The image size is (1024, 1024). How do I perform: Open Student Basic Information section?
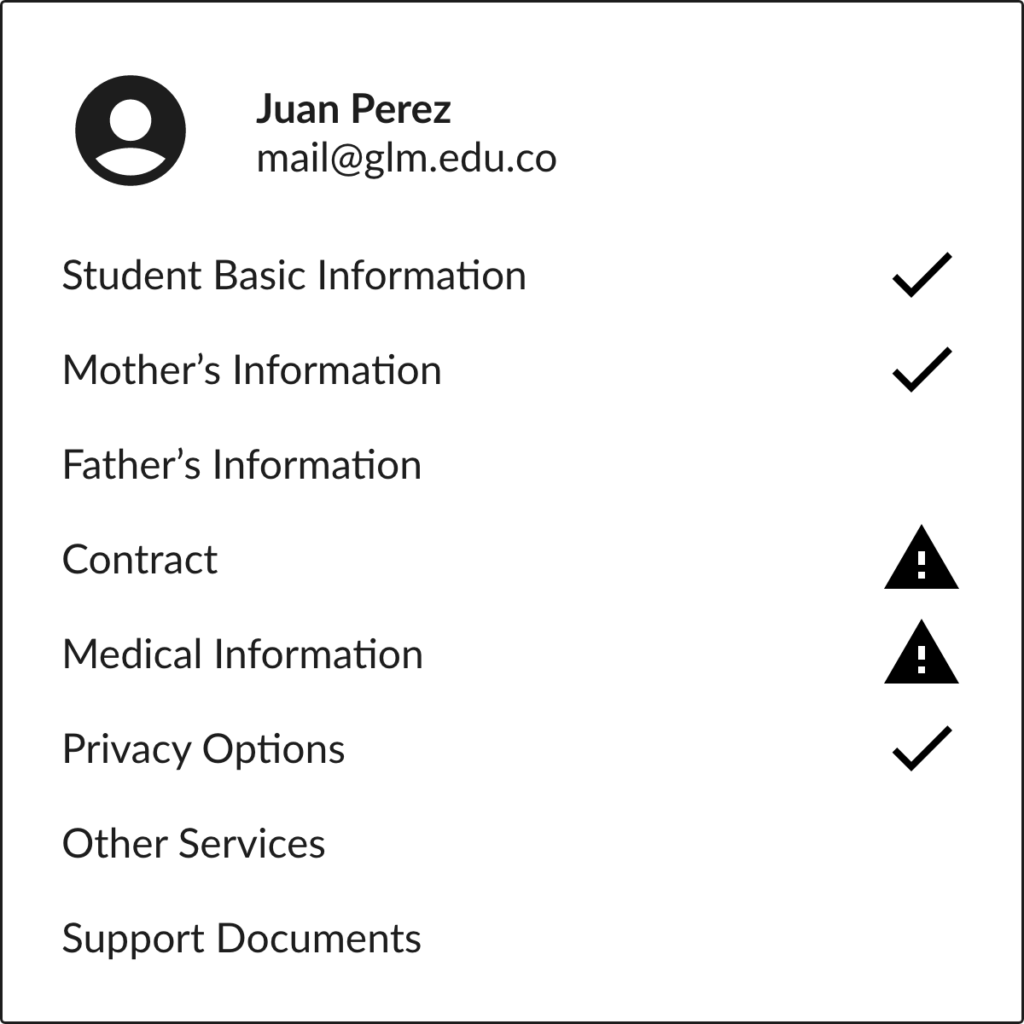(294, 275)
